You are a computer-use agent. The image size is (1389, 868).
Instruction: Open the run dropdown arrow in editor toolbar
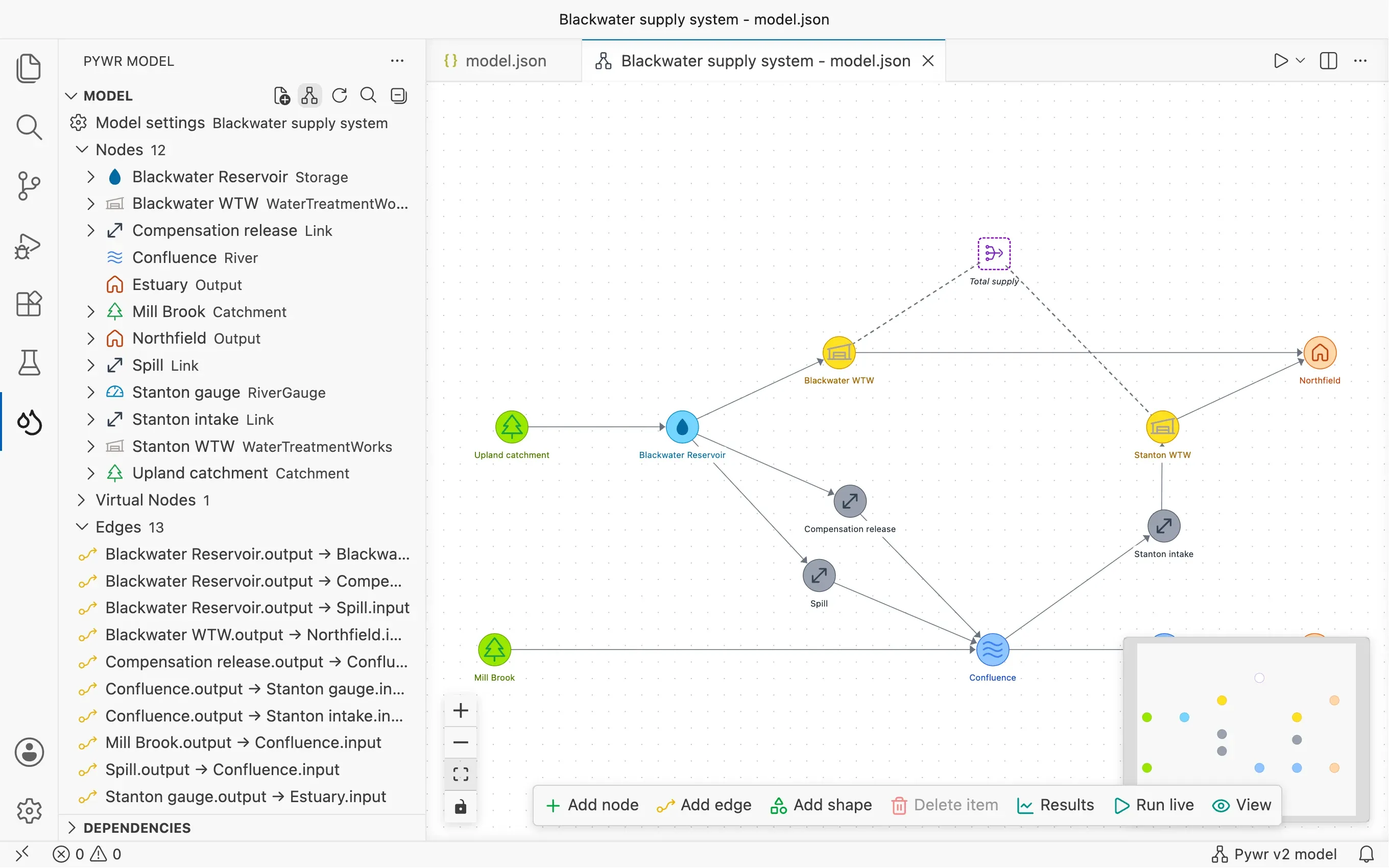point(1301,61)
